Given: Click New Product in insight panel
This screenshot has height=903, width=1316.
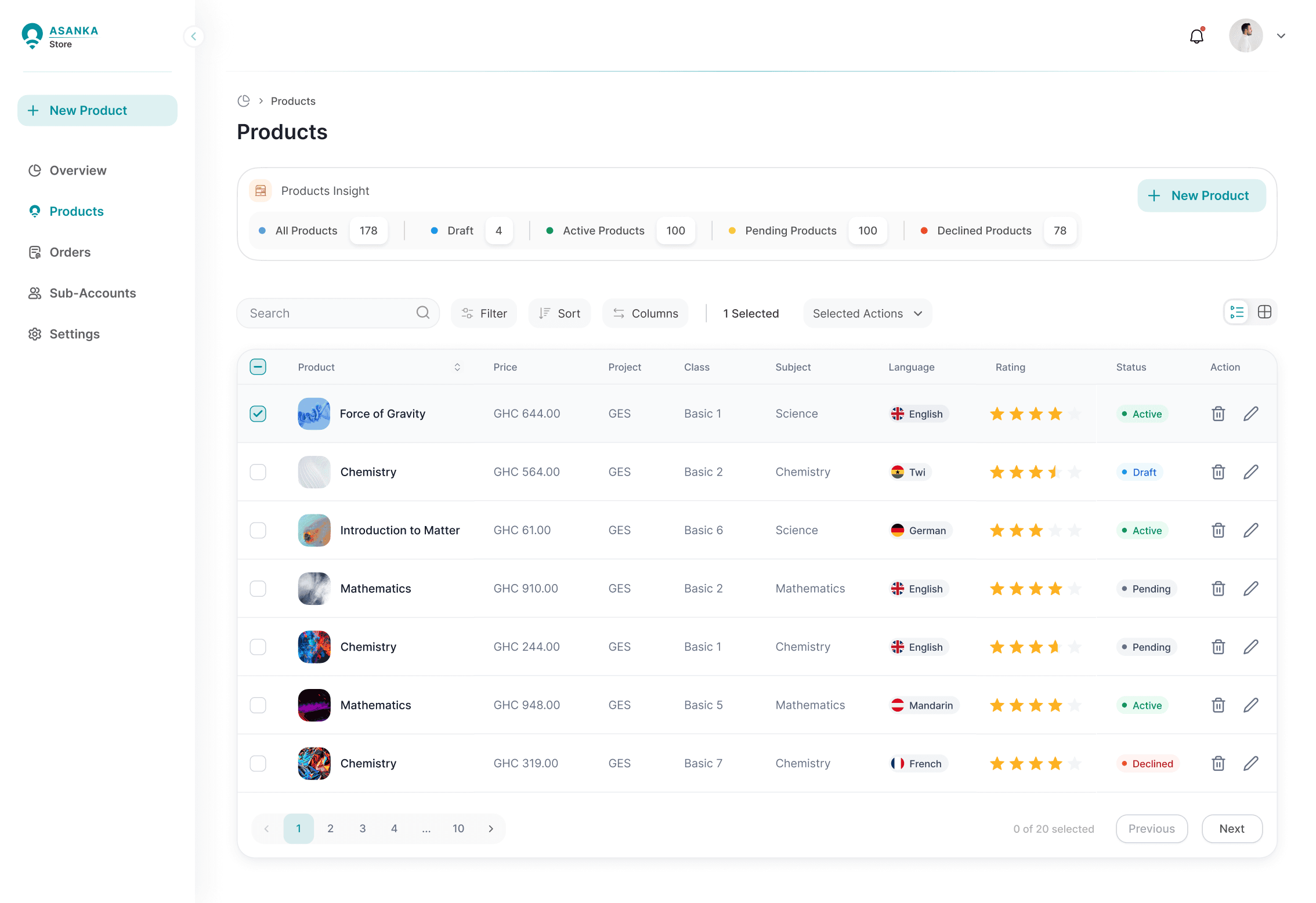Looking at the screenshot, I should pos(1201,196).
